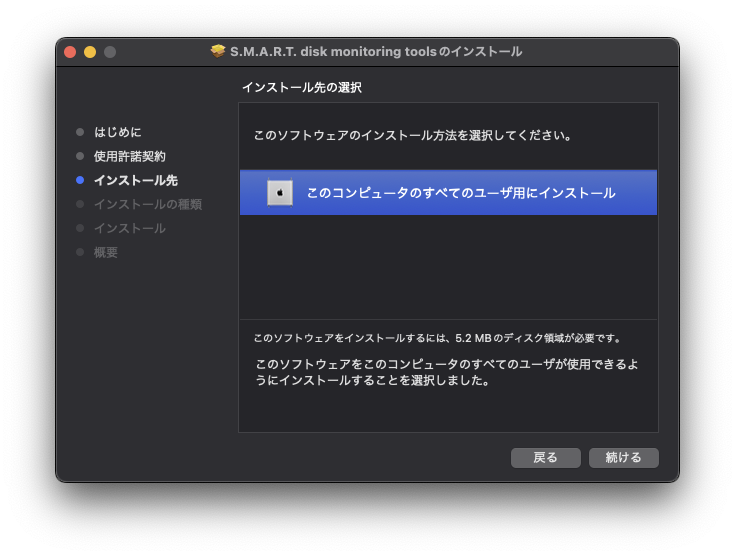Click the 続ける (Continue) button
735x556 pixels.
pos(623,458)
